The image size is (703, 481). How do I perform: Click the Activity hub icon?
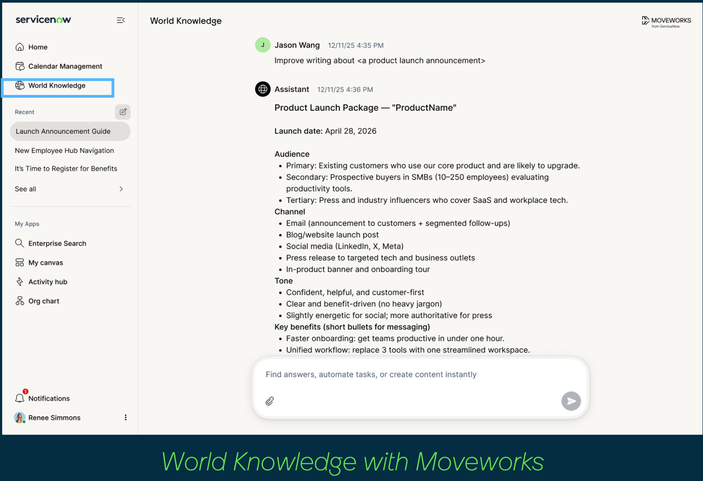tap(19, 282)
